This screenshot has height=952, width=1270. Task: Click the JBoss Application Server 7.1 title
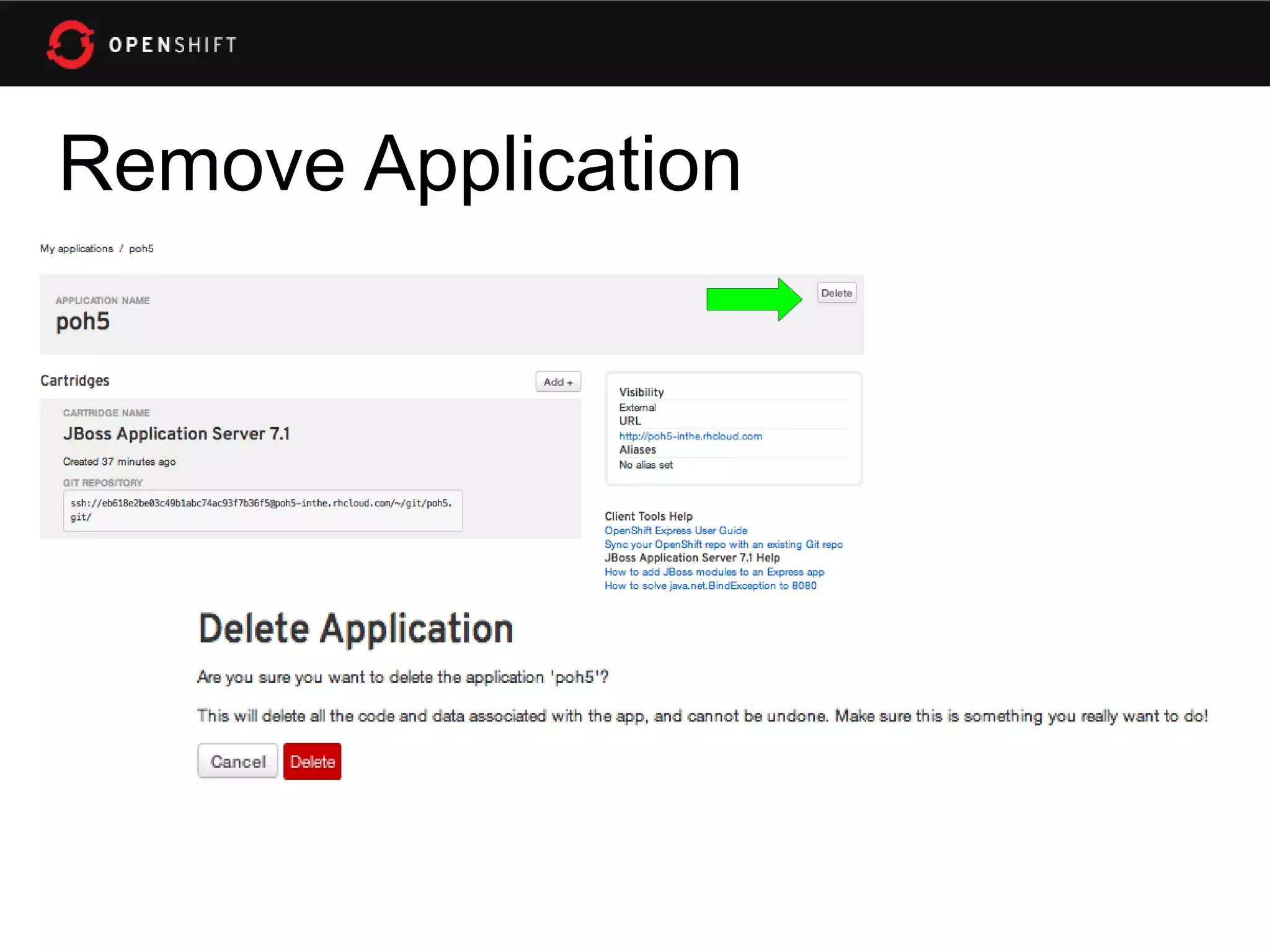click(176, 434)
